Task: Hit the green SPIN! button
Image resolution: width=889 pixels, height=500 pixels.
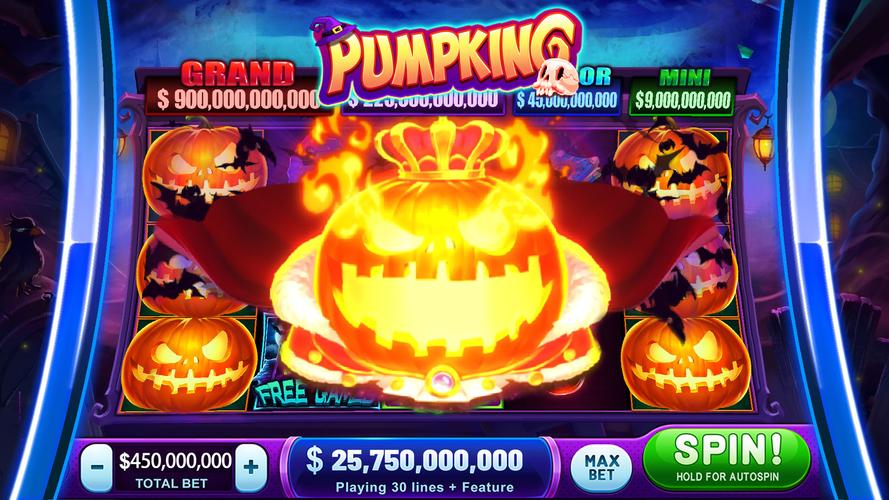Action: tap(728, 459)
